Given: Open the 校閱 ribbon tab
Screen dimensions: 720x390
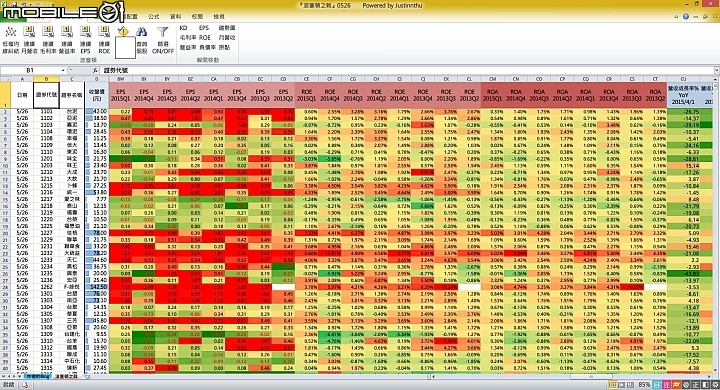Looking at the screenshot, I should point(197,17).
